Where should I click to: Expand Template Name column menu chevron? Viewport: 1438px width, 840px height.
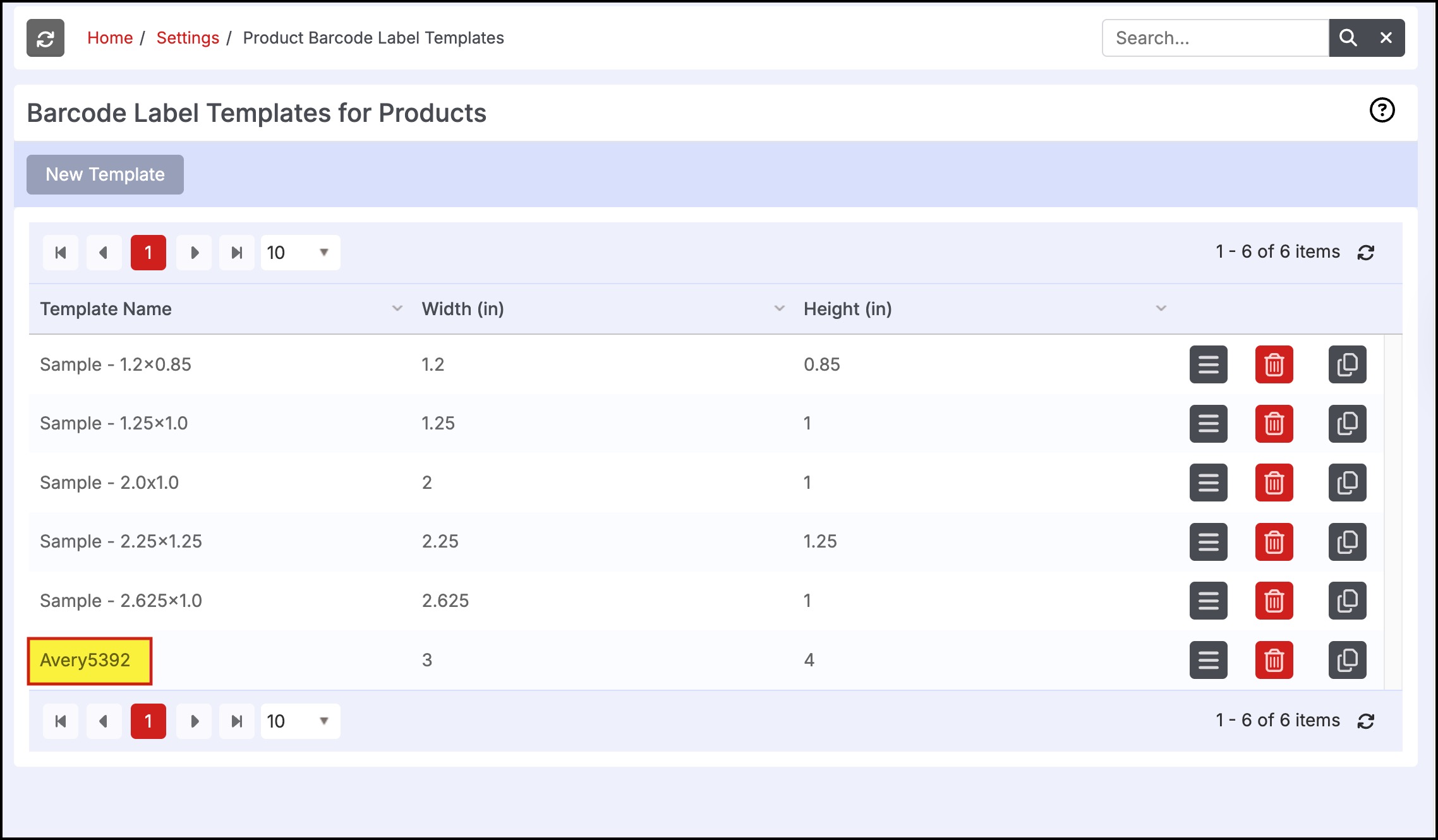(397, 308)
